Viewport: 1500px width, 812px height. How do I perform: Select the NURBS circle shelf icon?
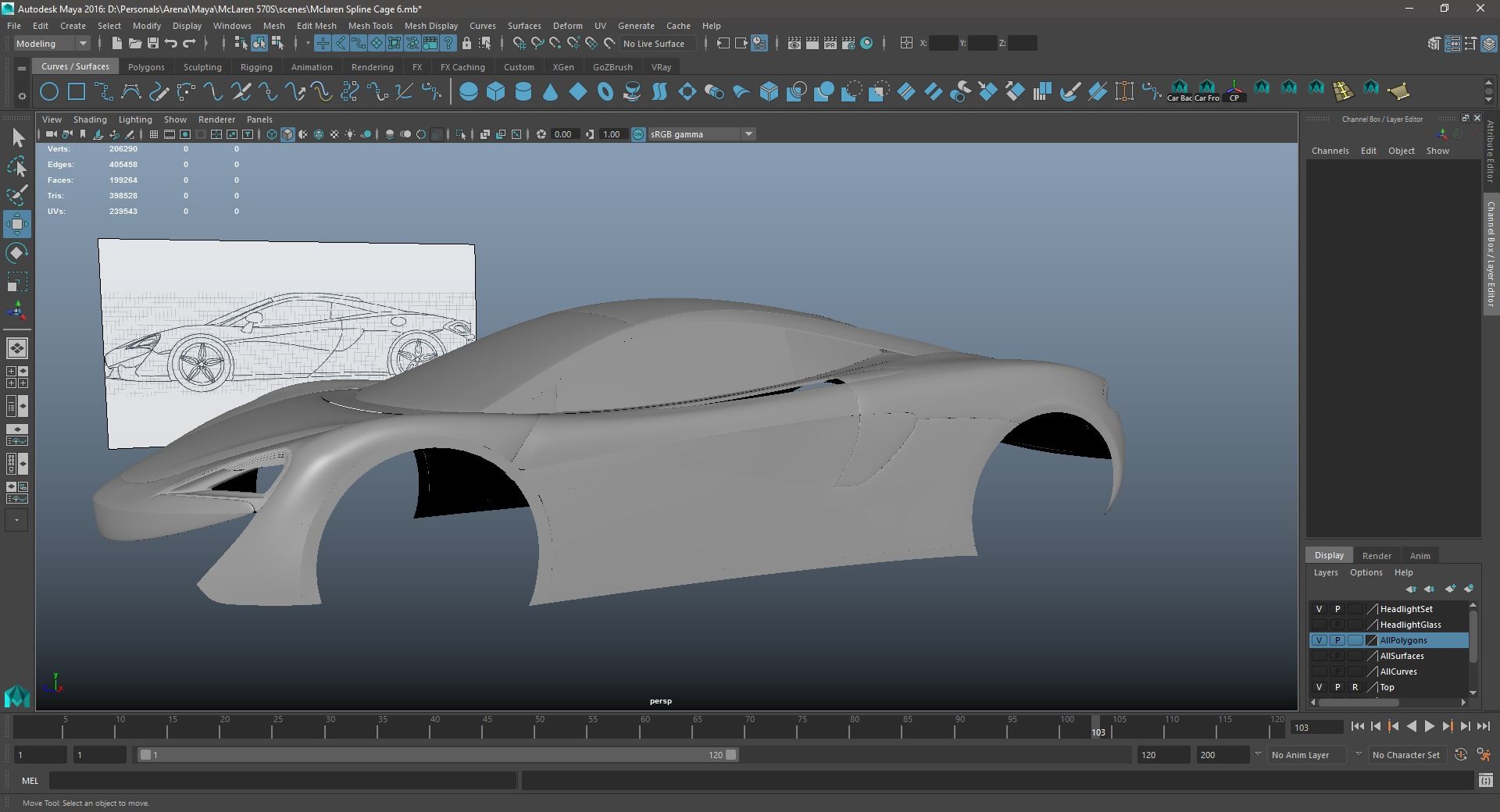(x=49, y=92)
